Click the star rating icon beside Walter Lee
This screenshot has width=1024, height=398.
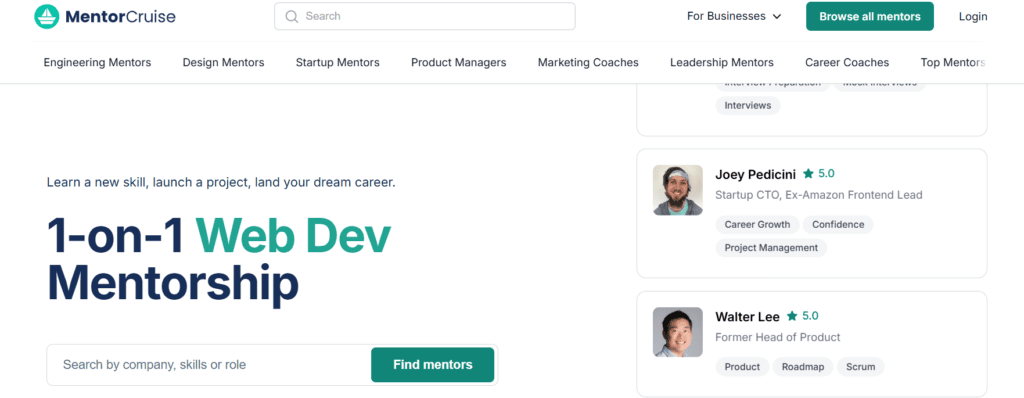point(792,316)
